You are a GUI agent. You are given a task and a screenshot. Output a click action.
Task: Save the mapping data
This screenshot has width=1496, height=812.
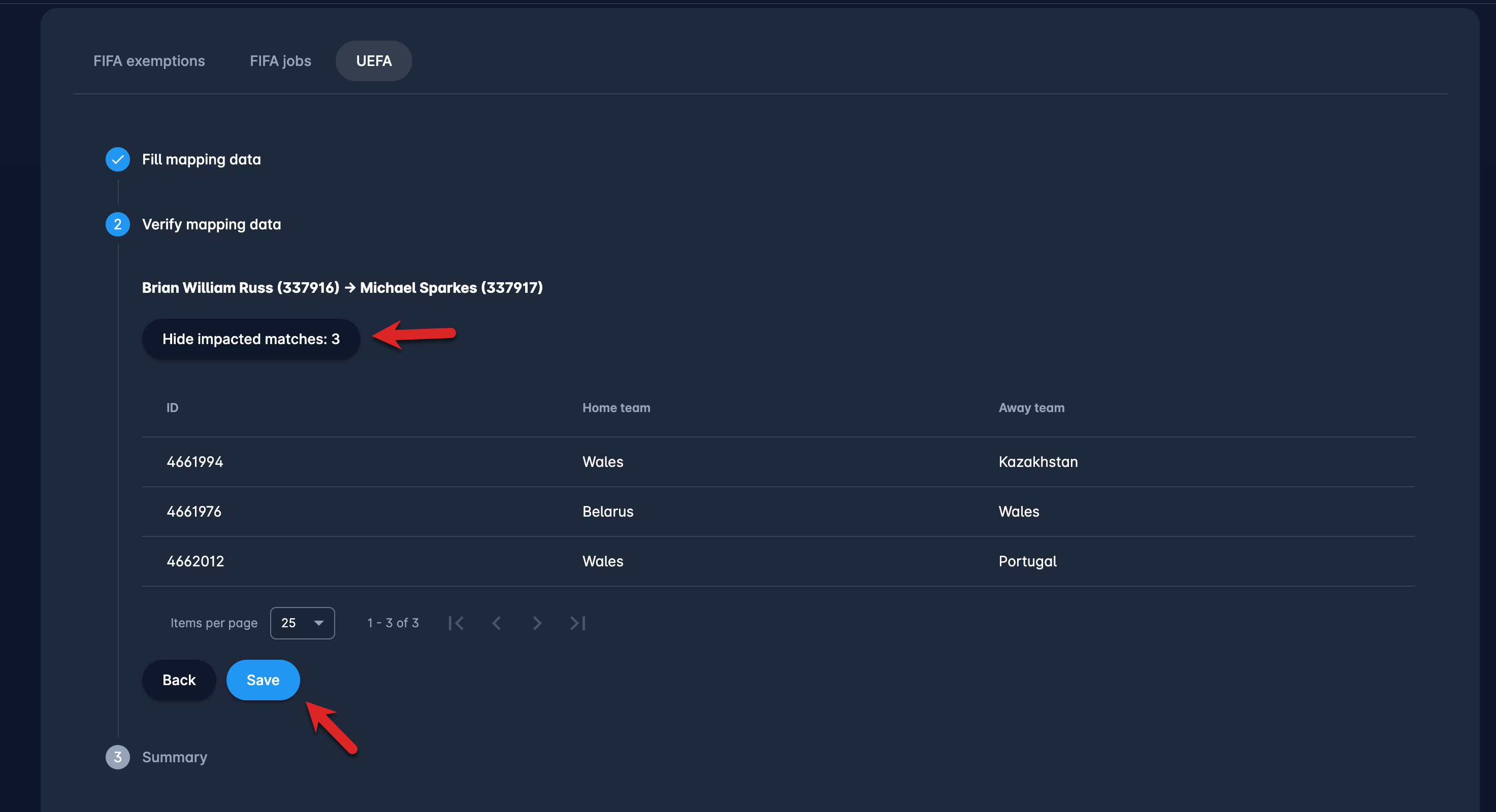pos(263,680)
